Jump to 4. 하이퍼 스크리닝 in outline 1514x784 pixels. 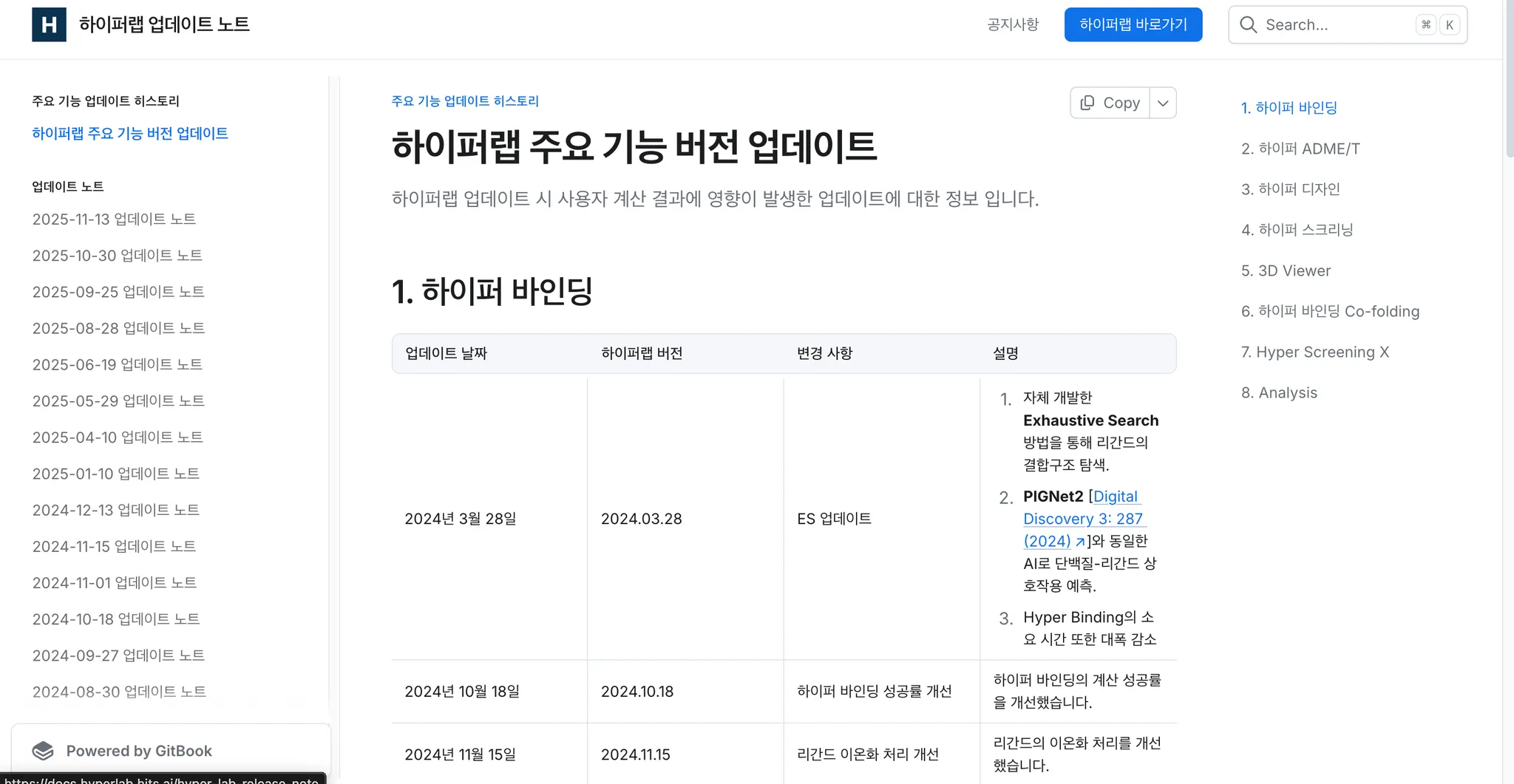[x=1297, y=230]
